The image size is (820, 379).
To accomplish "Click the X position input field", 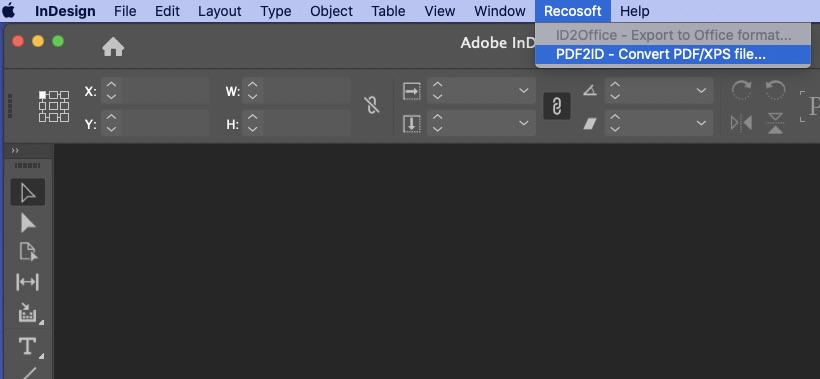I will click(165, 91).
